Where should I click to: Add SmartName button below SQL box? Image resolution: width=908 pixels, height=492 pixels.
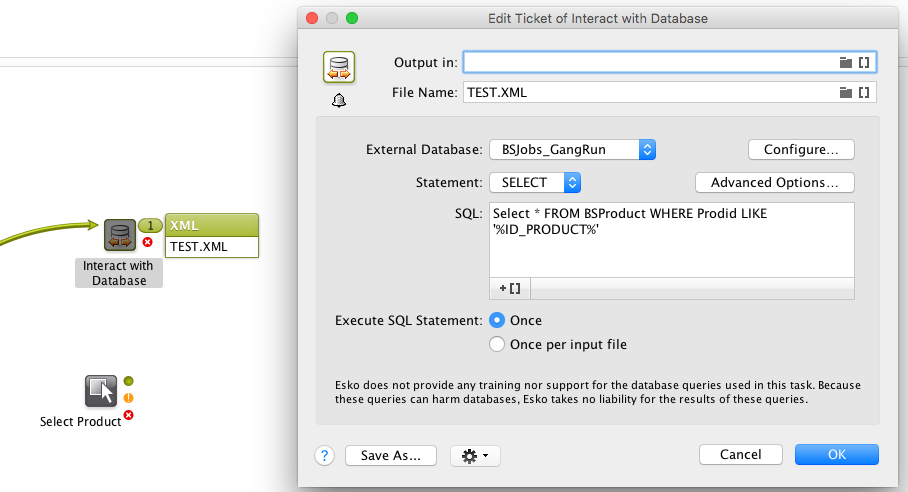coord(510,288)
